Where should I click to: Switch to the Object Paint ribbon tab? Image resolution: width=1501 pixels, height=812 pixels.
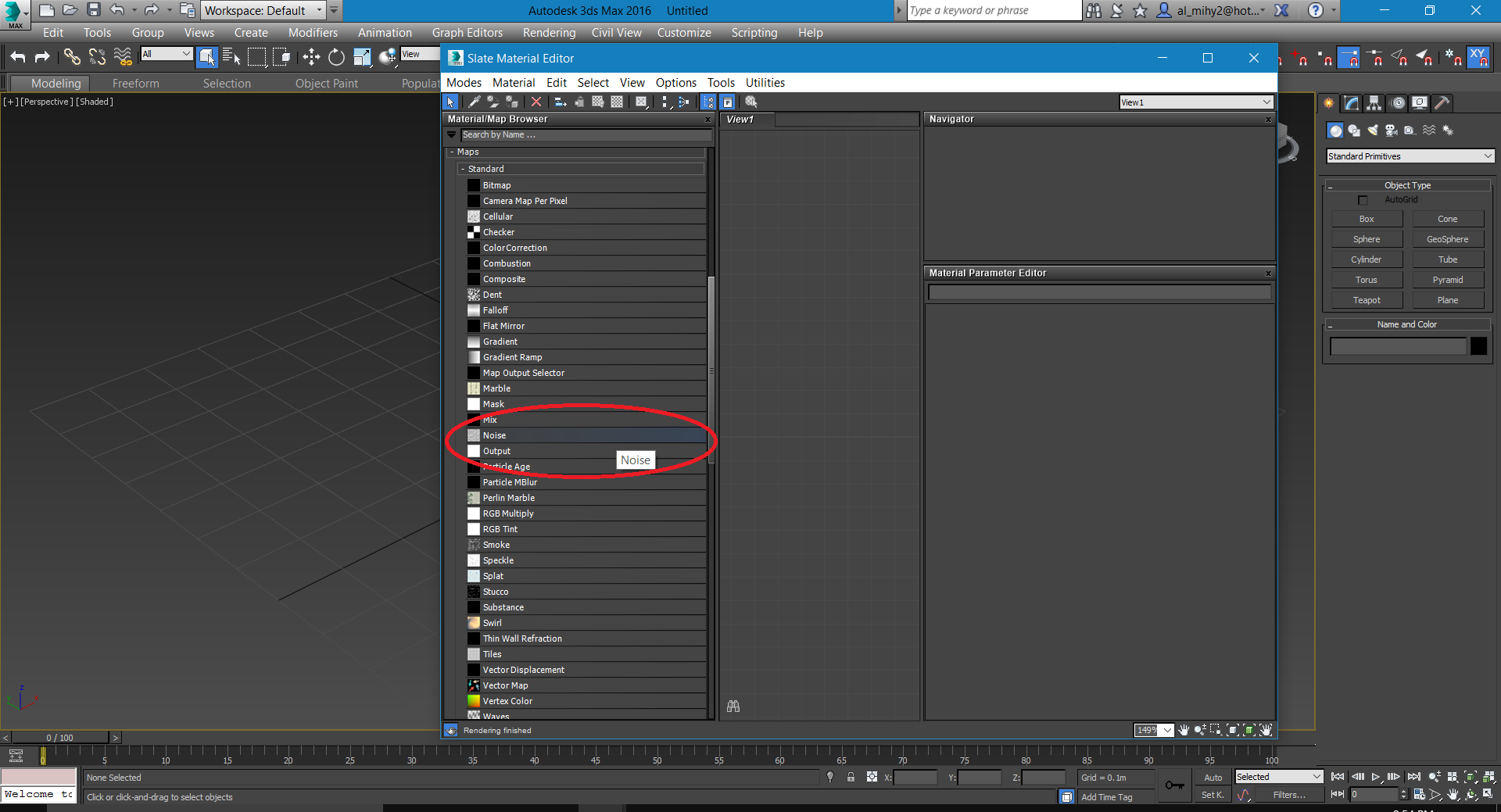[x=326, y=84]
